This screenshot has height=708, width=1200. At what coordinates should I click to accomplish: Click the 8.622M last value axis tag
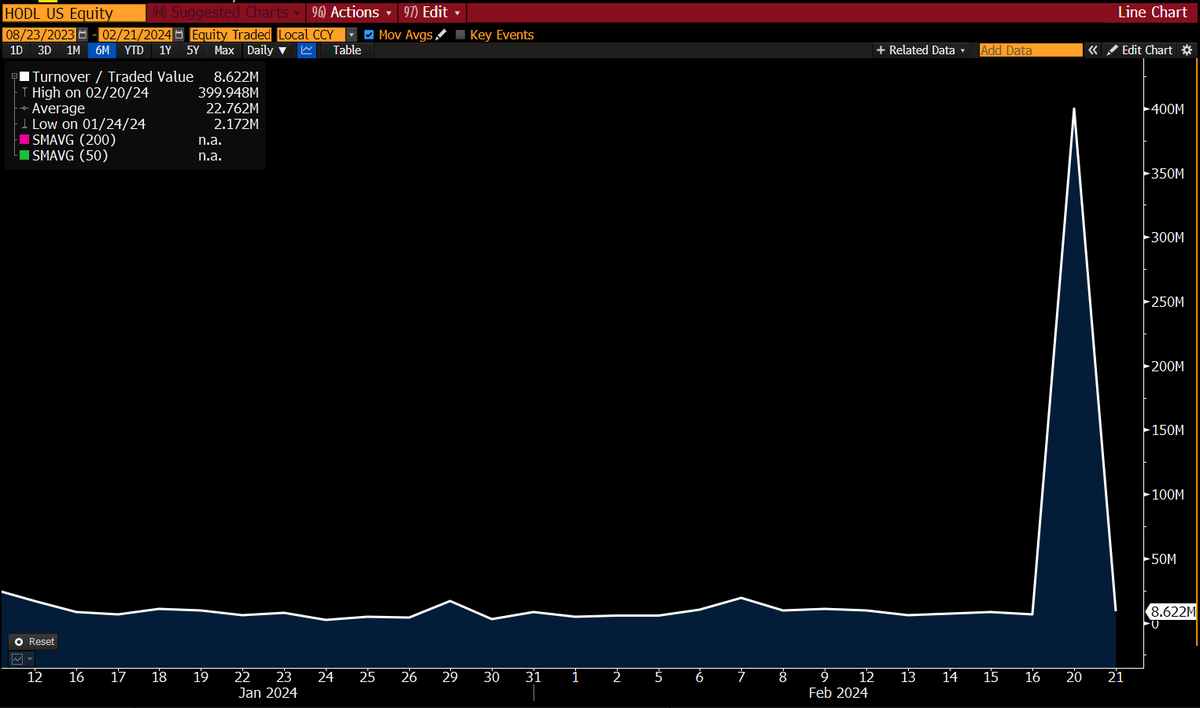tap(1171, 611)
